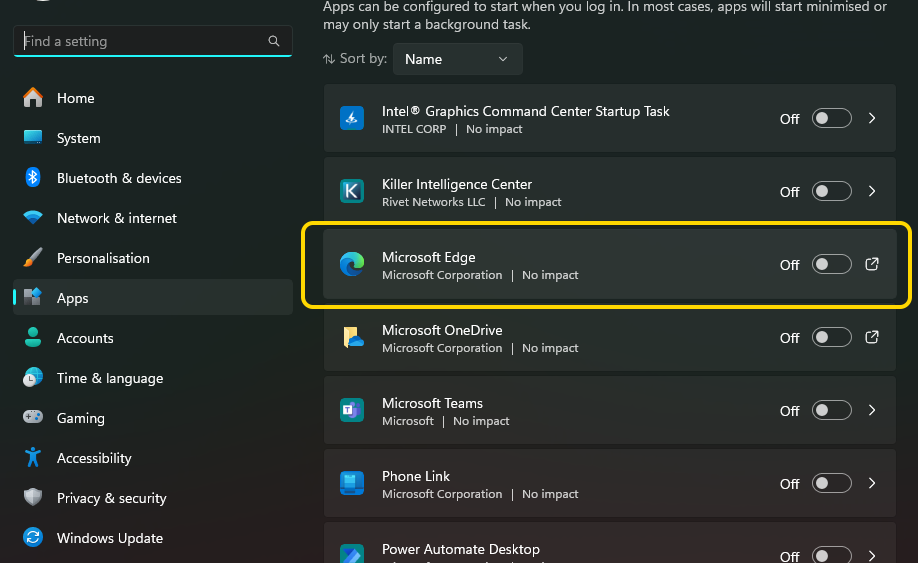Click the Accessibility figure icon
The image size is (918, 563).
click(33, 457)
